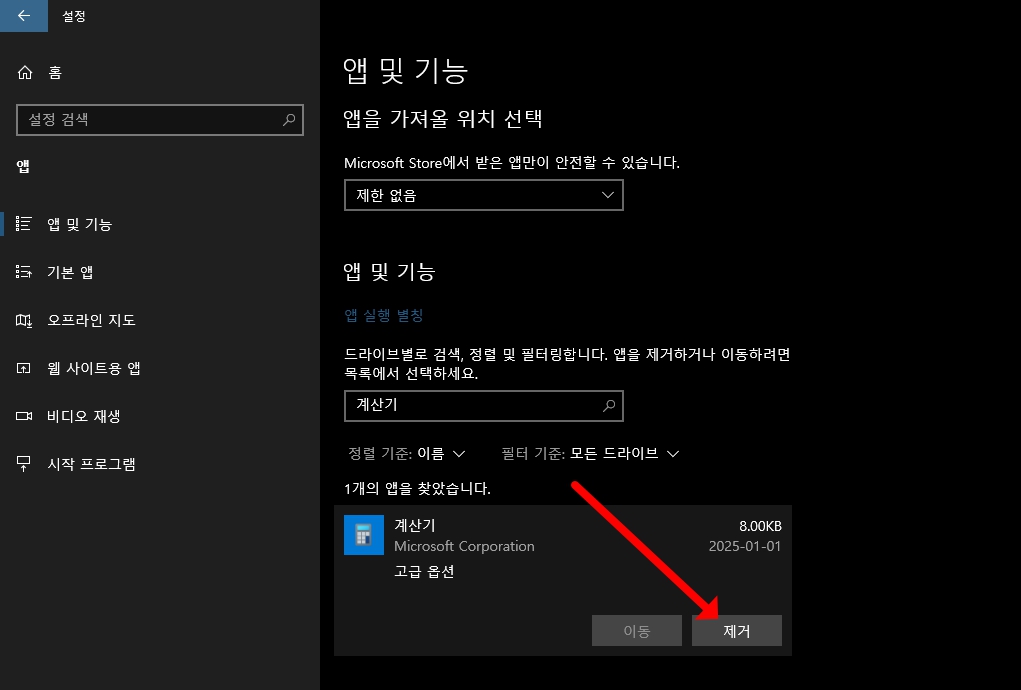The height and width of the screenshot is (690, 1021).
Task: Select the Calculator app tile icon
Action: click(x=363, y=535)
